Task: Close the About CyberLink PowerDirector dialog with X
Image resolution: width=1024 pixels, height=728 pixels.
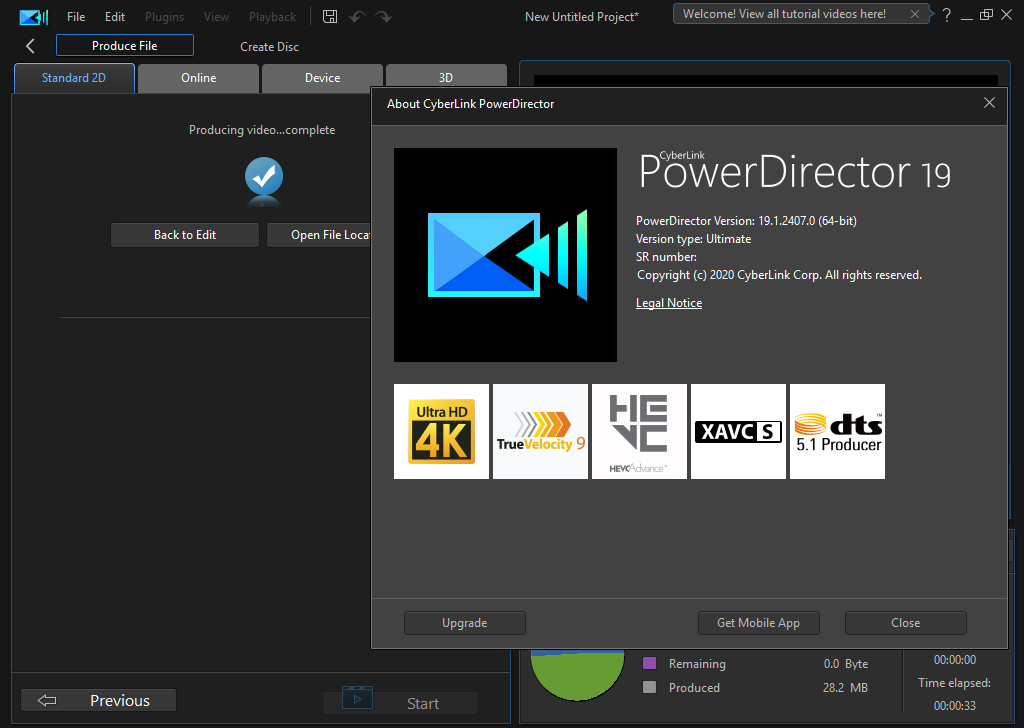Action: coord(989,103)
